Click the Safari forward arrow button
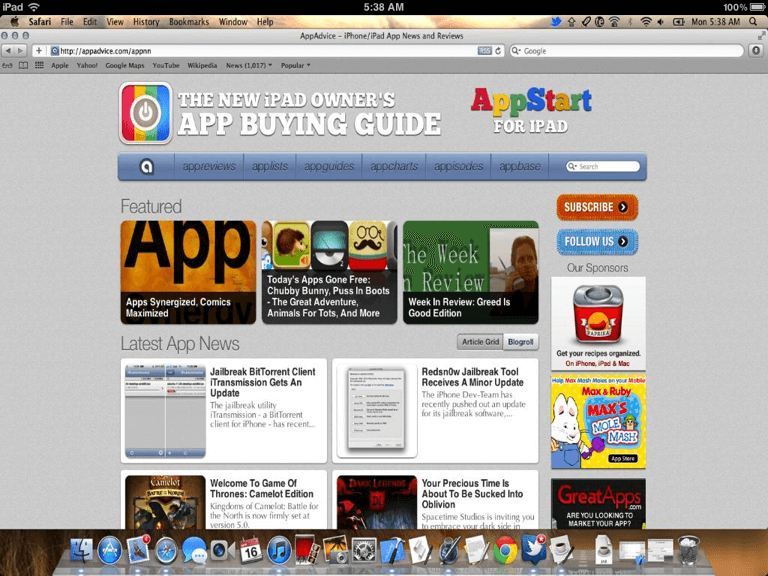The image size is (768, 576). (x=20, y=50)
